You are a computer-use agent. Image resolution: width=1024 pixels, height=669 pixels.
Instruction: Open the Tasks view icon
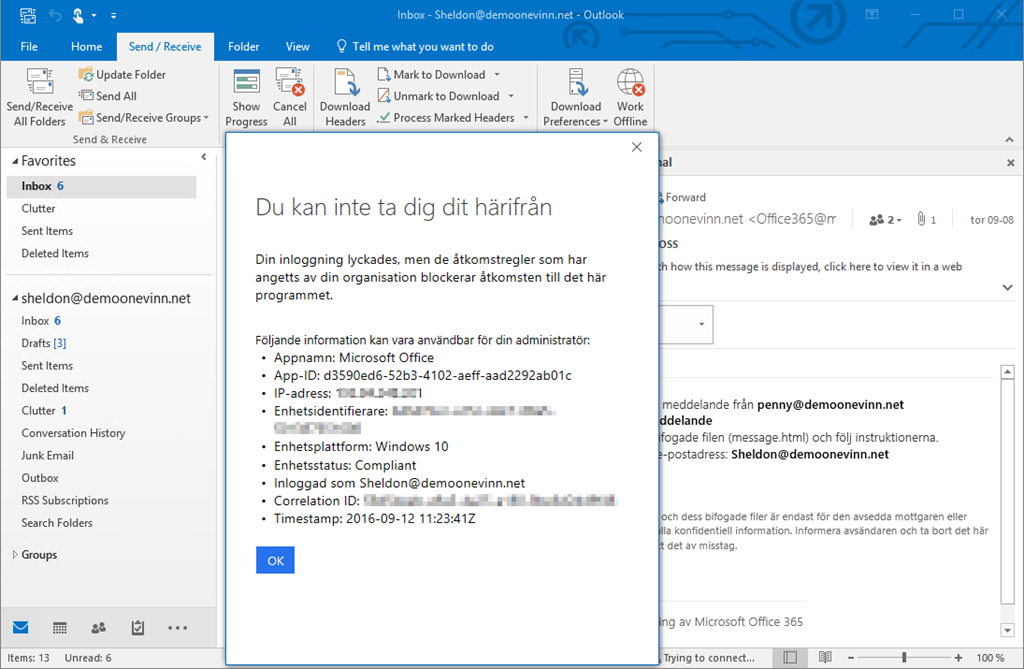click(x=138, y=628)
